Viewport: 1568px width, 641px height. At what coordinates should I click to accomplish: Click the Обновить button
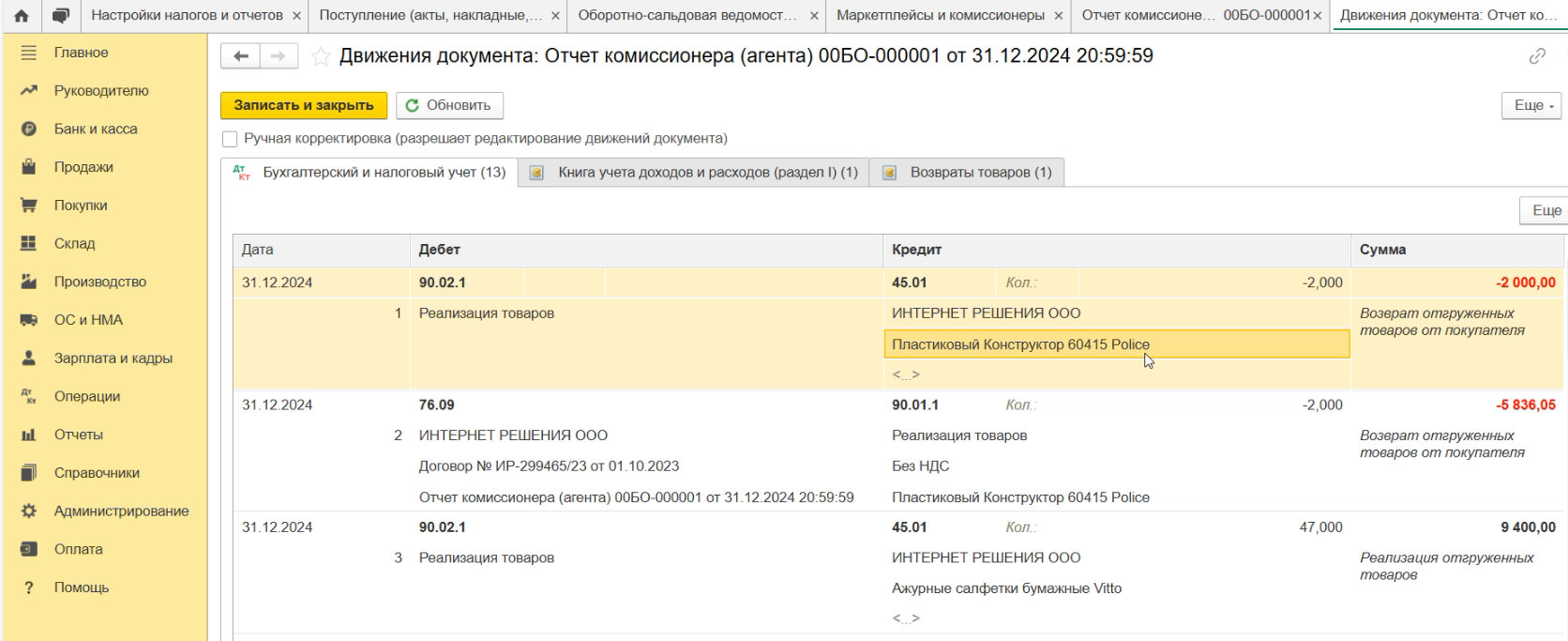449,105
